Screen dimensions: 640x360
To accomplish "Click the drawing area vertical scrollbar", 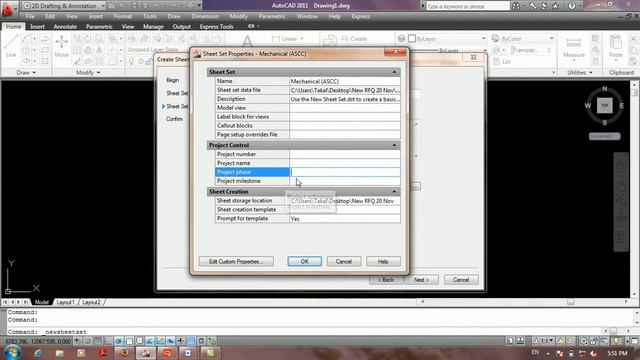I will (x=634, y=188).
